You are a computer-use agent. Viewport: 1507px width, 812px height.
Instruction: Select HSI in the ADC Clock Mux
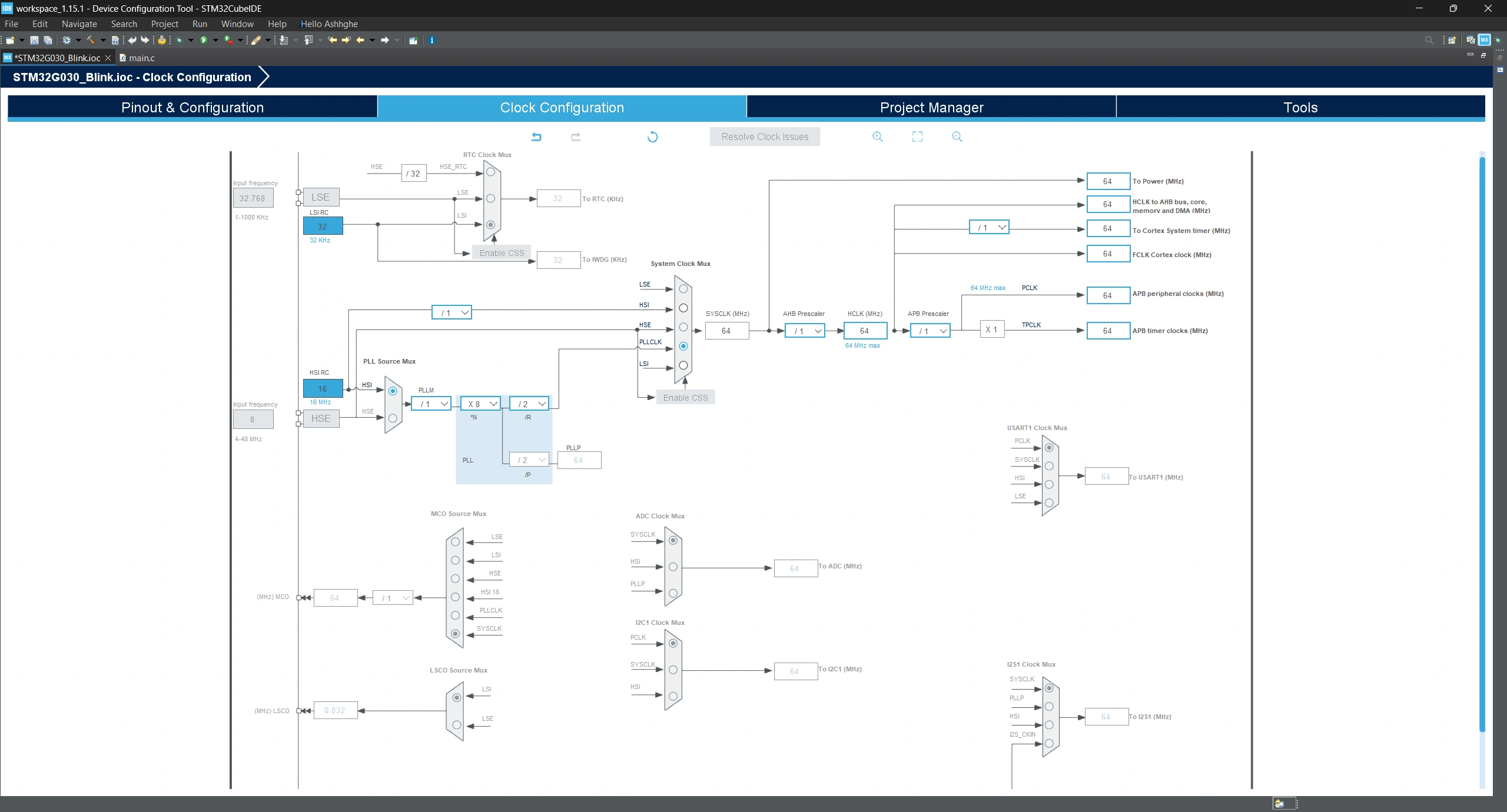tap(673, 567)
